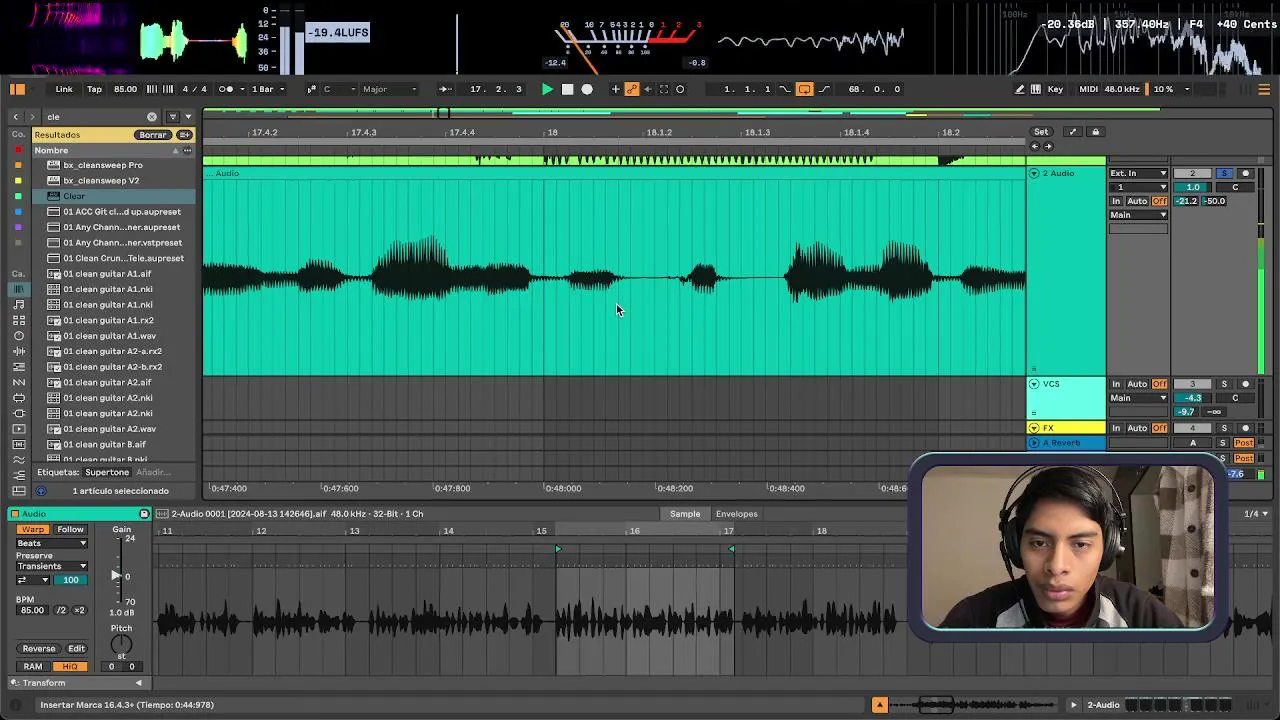Click the Link button
Viewport: 1280px width, 720px height.
tap(64, 89)
